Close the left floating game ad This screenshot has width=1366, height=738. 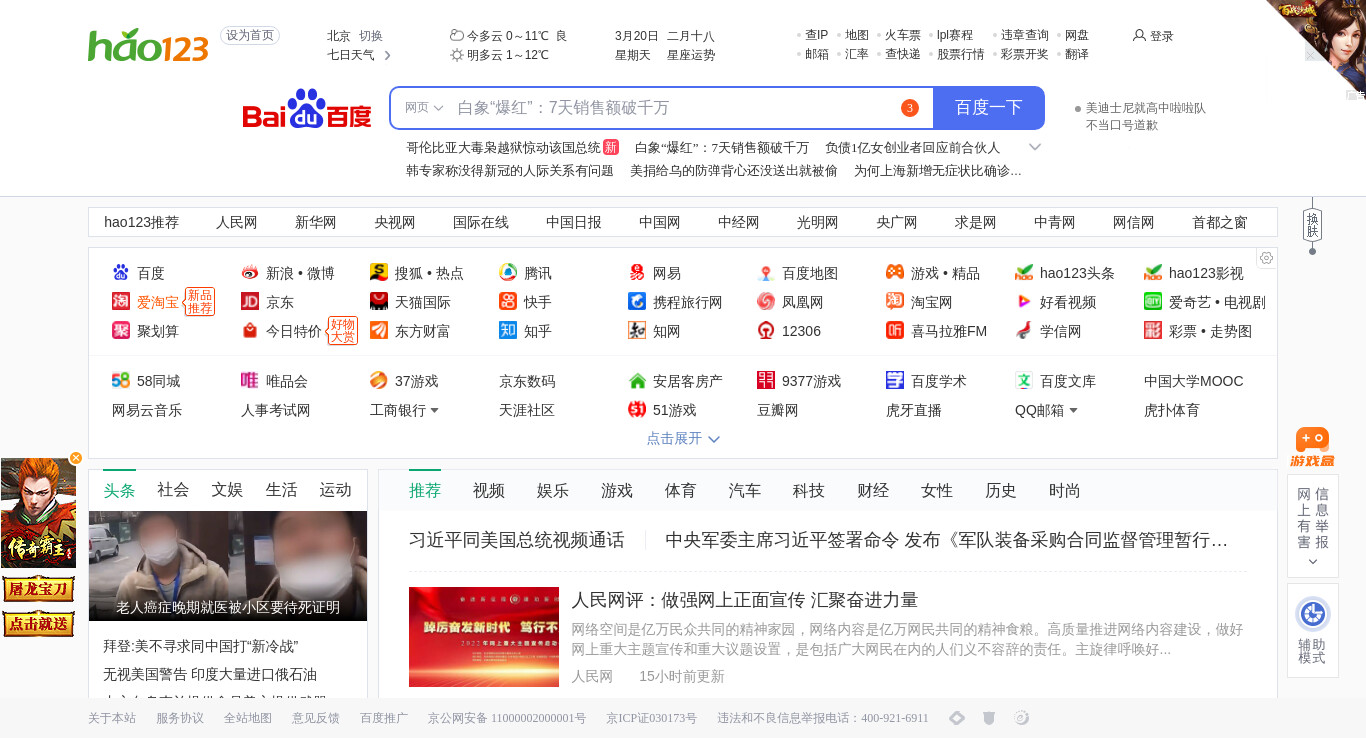[76, 458]
